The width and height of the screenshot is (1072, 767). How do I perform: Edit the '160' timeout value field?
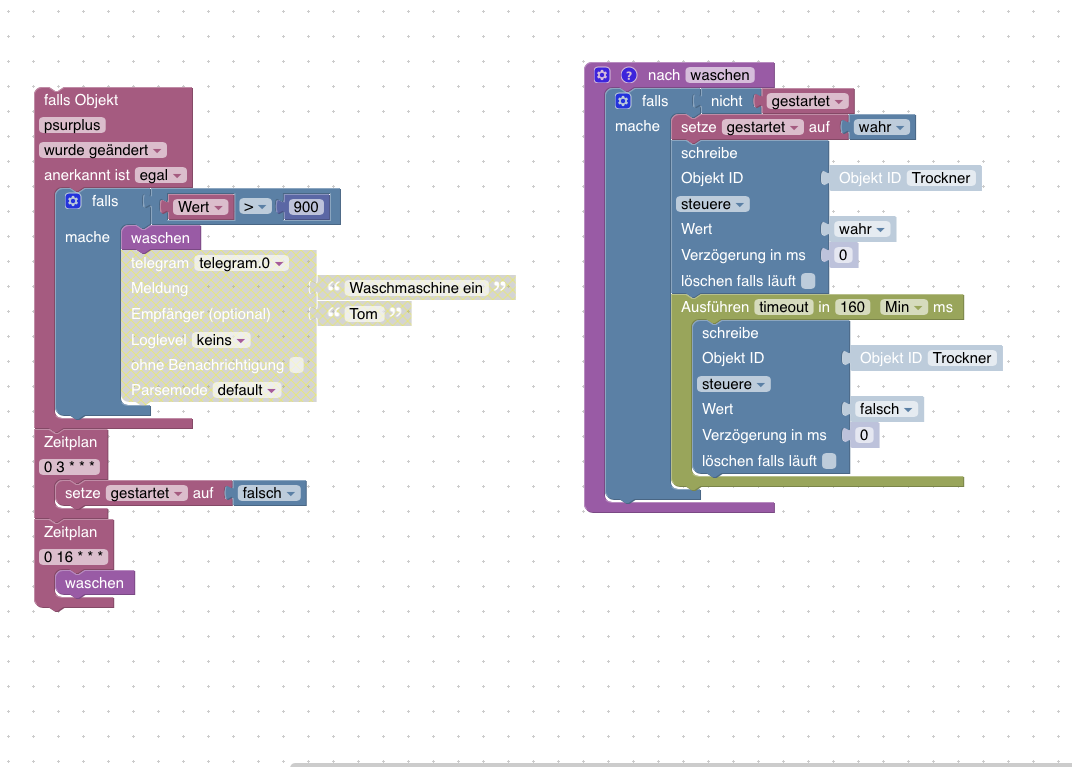coord(853,308)
